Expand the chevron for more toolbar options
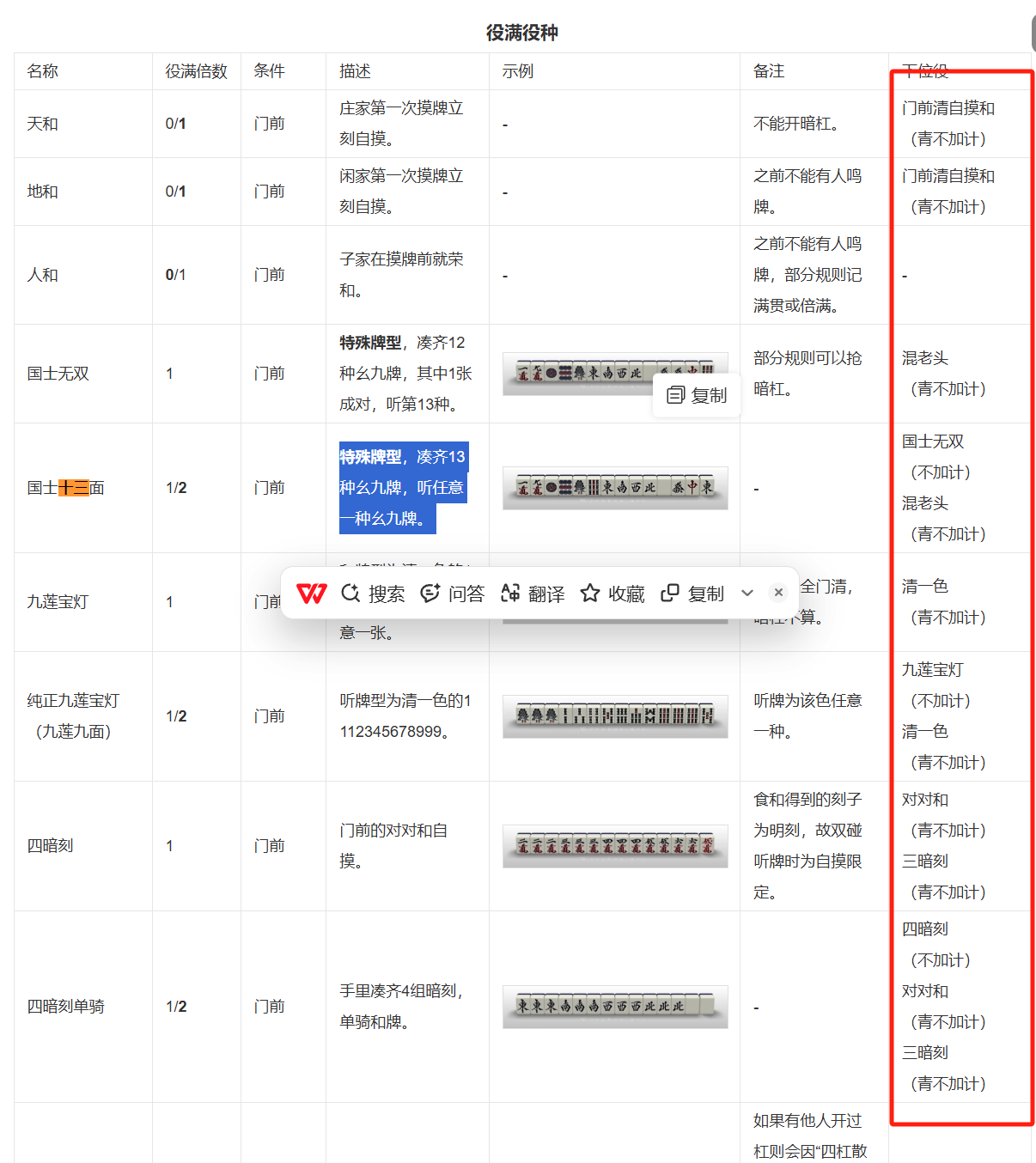1036x1163 pixels. pos(747,594)
